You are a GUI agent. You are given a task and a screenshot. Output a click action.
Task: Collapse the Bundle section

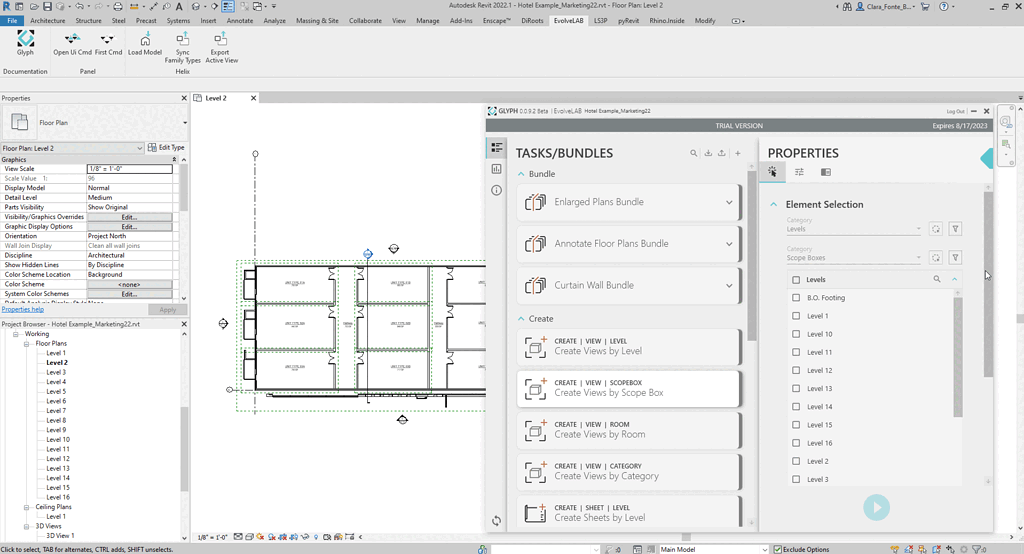pyautogui.click(x=521, y=174)
